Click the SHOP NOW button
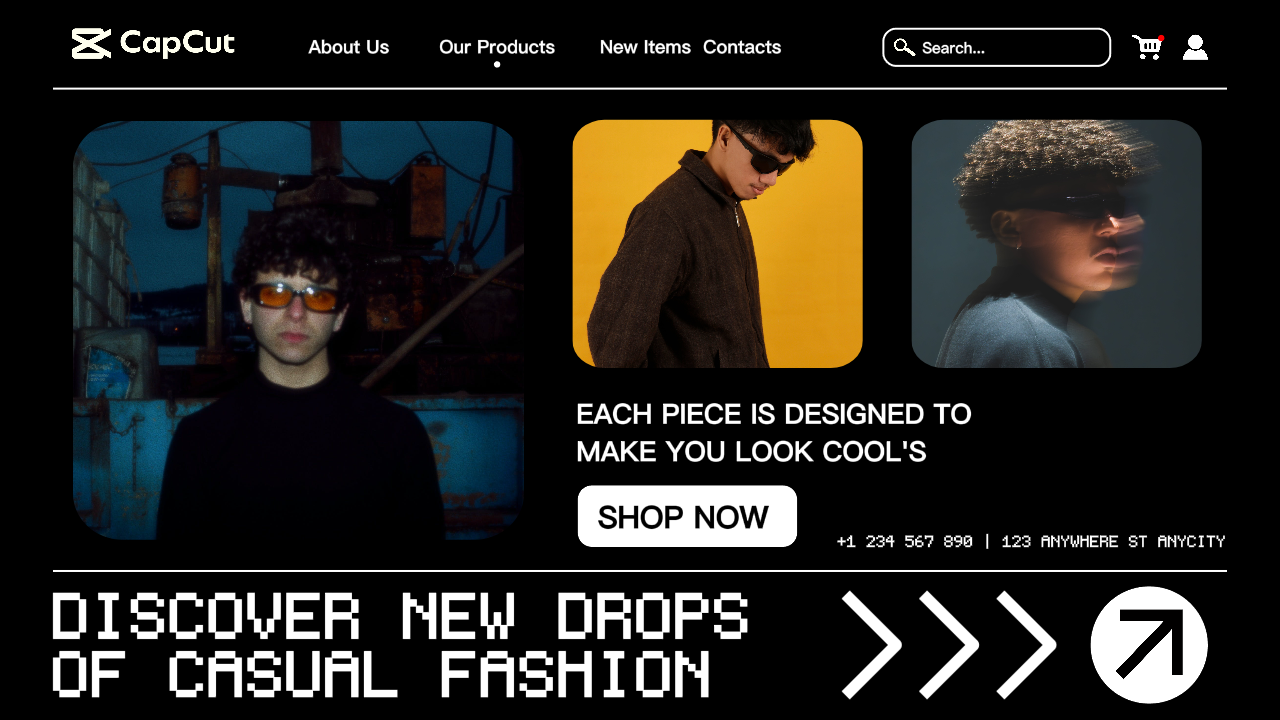The image size is (1280, 720). 687,516
